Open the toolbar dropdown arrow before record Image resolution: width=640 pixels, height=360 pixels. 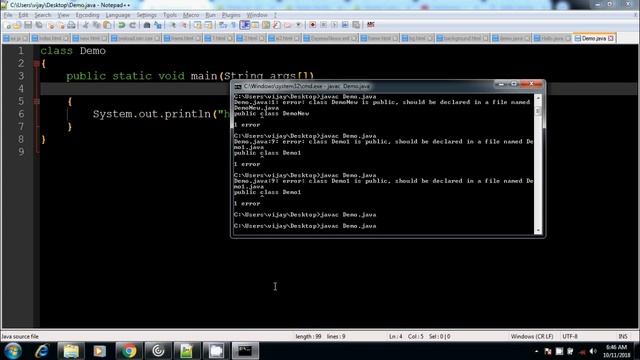(x=298, y=25)
